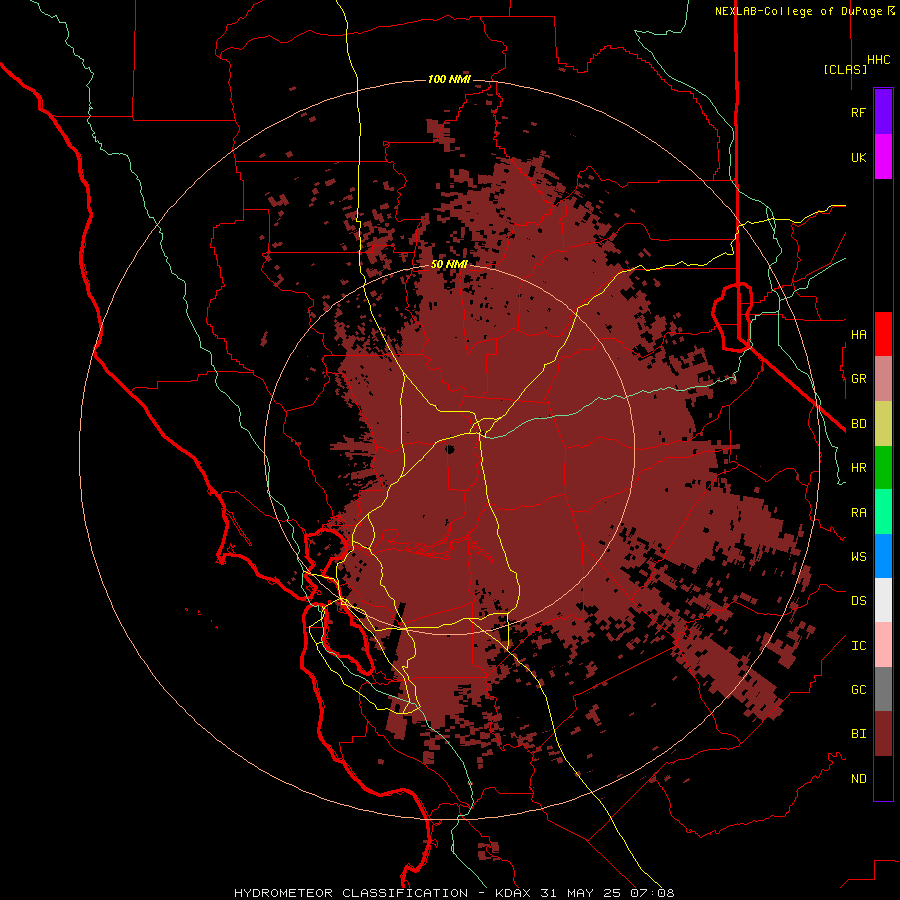Click the IC legend label
Screen dimensions: 900x900
858,645
